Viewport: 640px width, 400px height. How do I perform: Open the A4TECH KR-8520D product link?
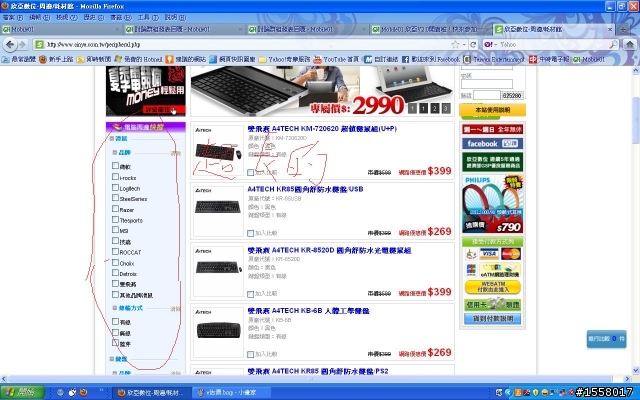pos(329,250)
